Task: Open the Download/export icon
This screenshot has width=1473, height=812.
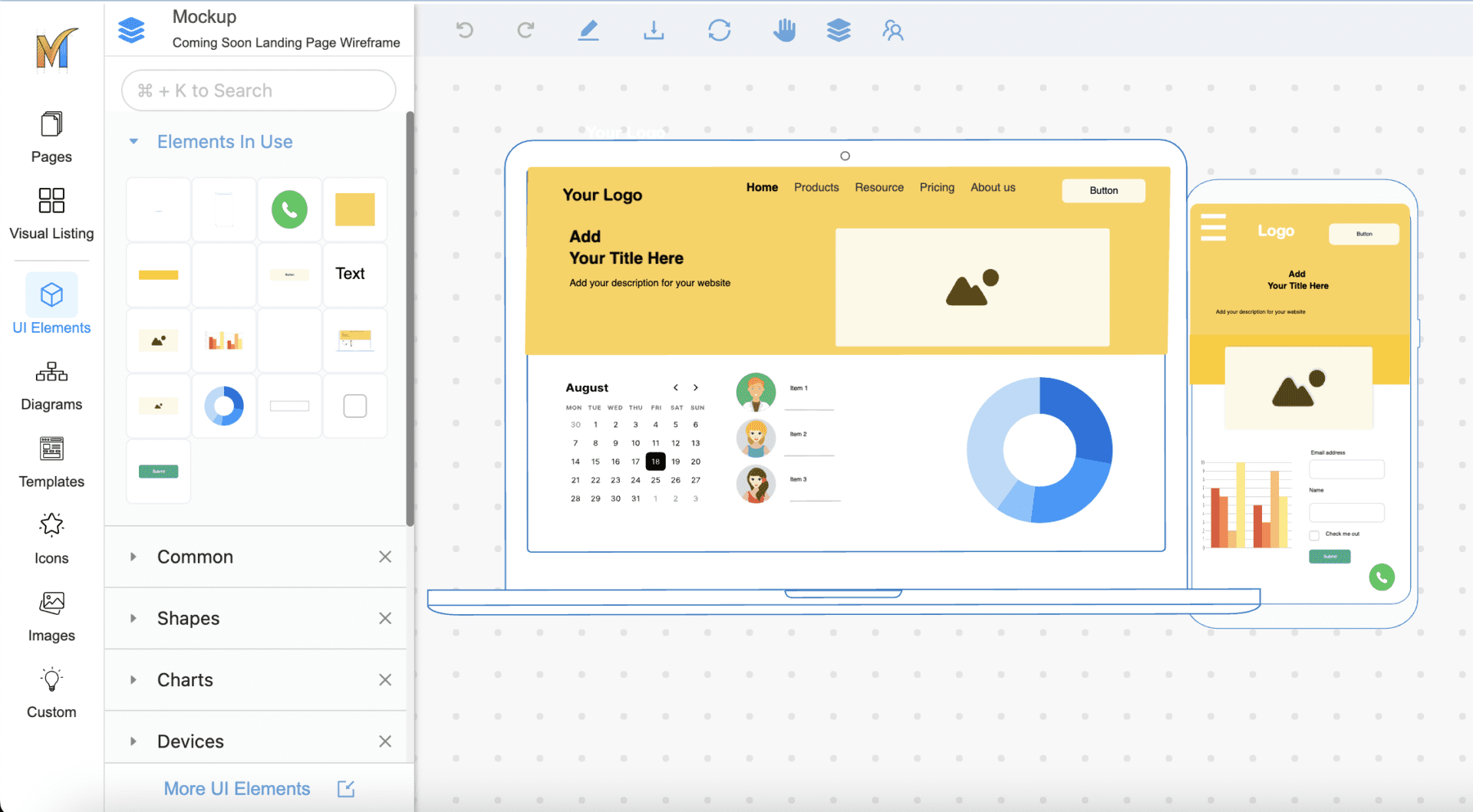Action: pyautogui.click(x=654, y=31)
